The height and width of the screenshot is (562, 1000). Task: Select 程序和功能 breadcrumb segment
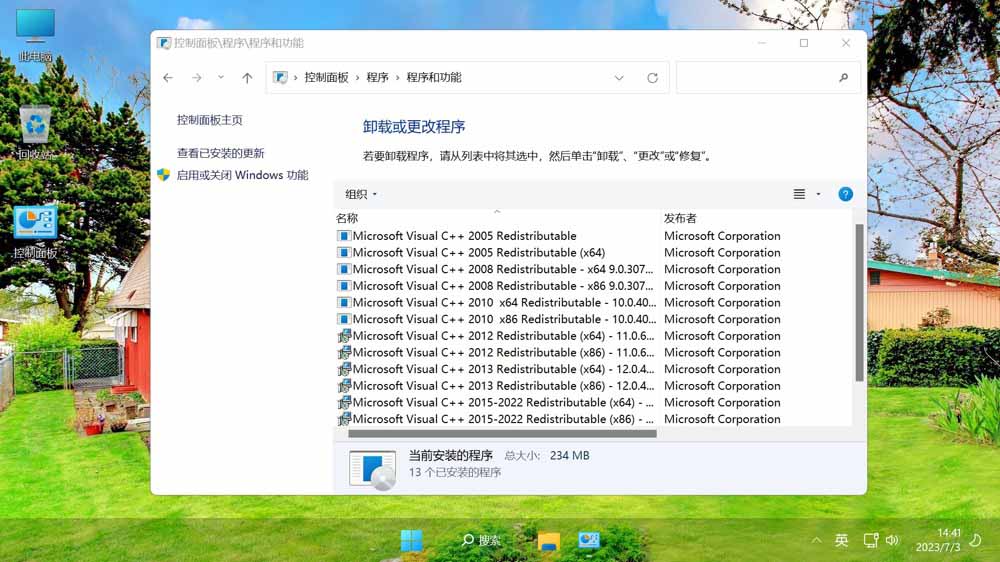pos(434,77)
